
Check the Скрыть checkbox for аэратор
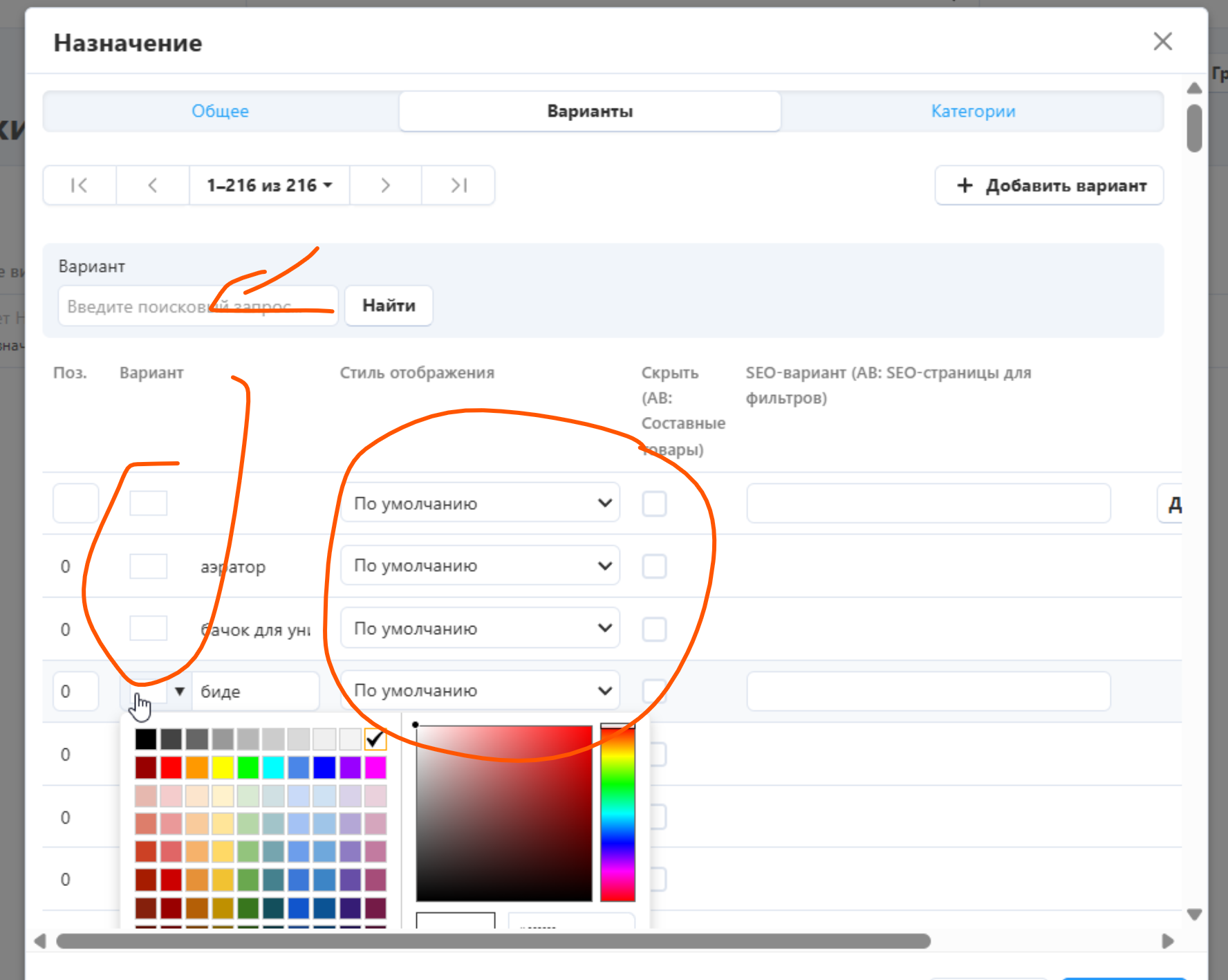pyautogui.click(x=653, y=566)
